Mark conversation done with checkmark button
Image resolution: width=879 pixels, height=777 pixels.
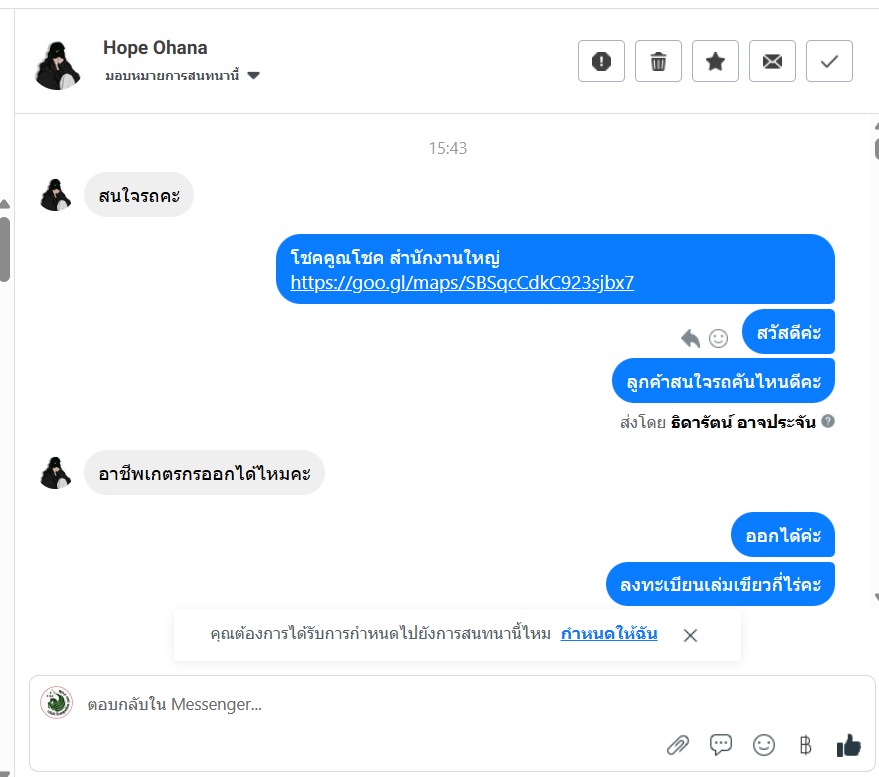click(x=829, y=61)
